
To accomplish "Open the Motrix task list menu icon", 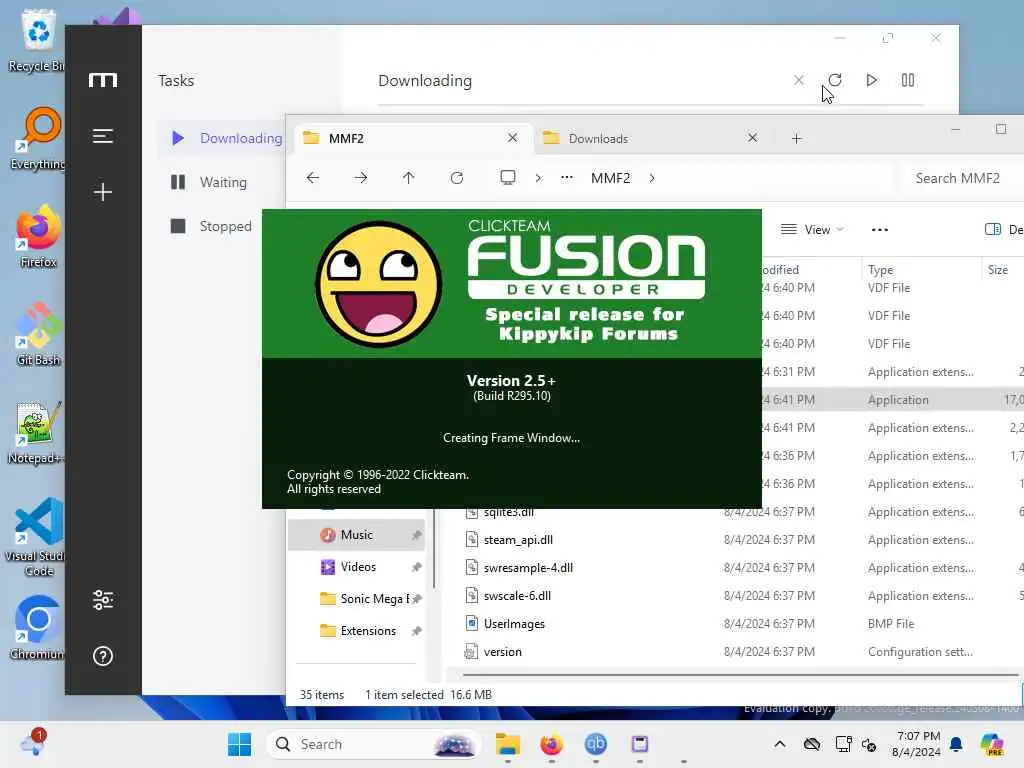I will pyautogui.click(x=103, y=136).
